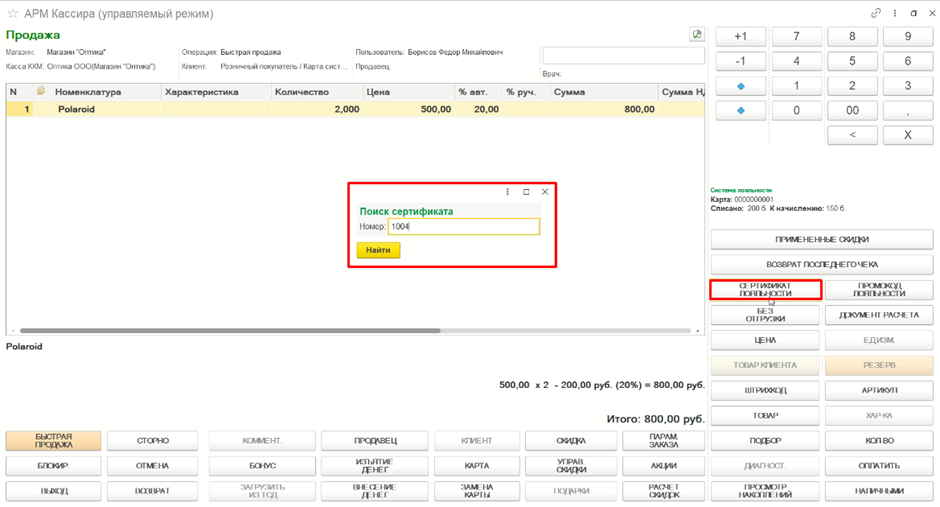The height and width of the screenshot is (507, 940).
Task: Click the Номенклатура column header
Action: 106,92
